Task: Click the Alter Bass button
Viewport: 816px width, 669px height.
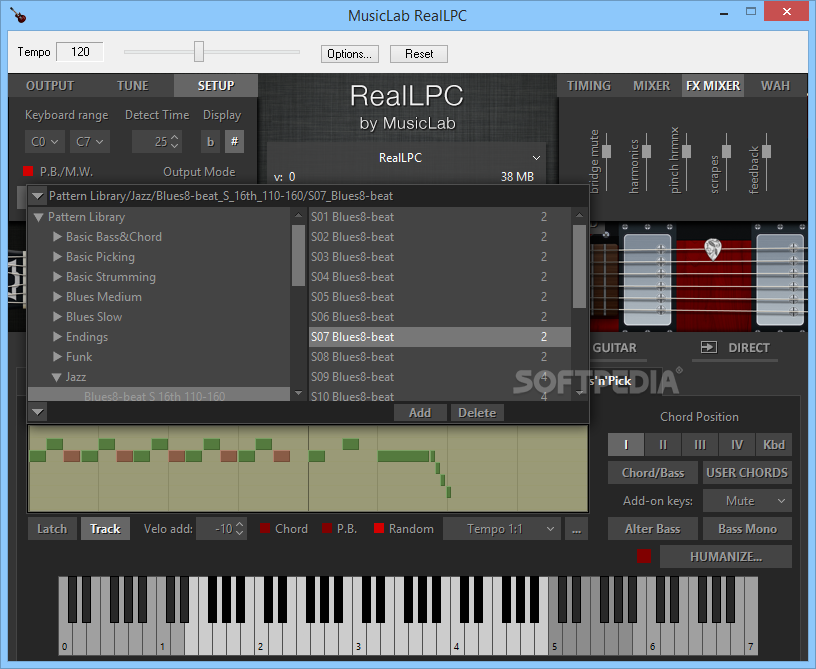Action: click(653, 529)
